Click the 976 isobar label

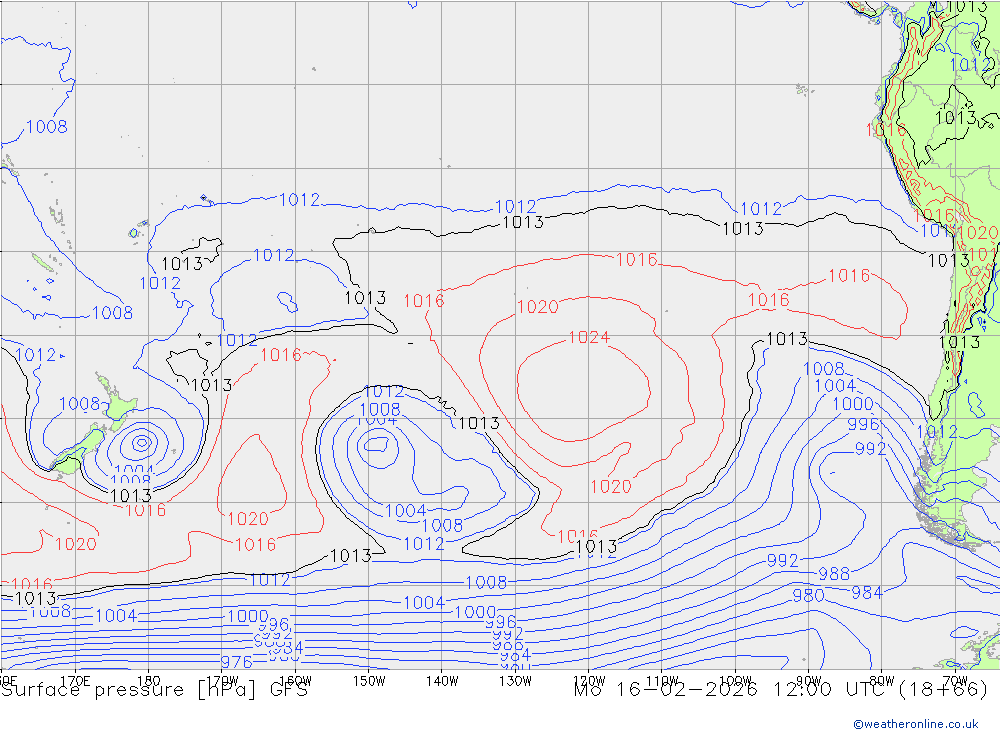pos(236,662)
